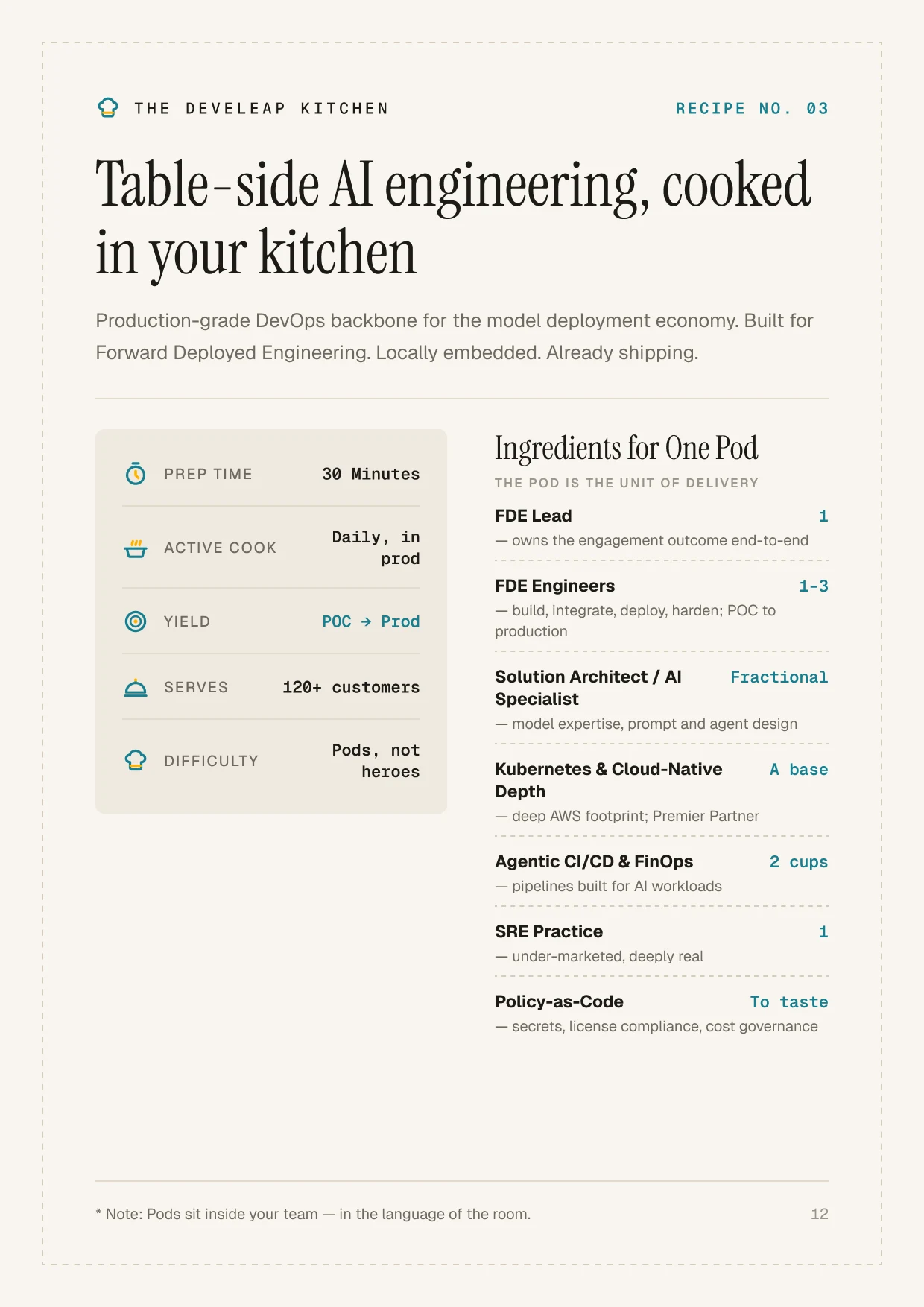Click the target icon next to Yield
Screen dimensions: 924x1307
pyautogui.click(x=136, y=621)
